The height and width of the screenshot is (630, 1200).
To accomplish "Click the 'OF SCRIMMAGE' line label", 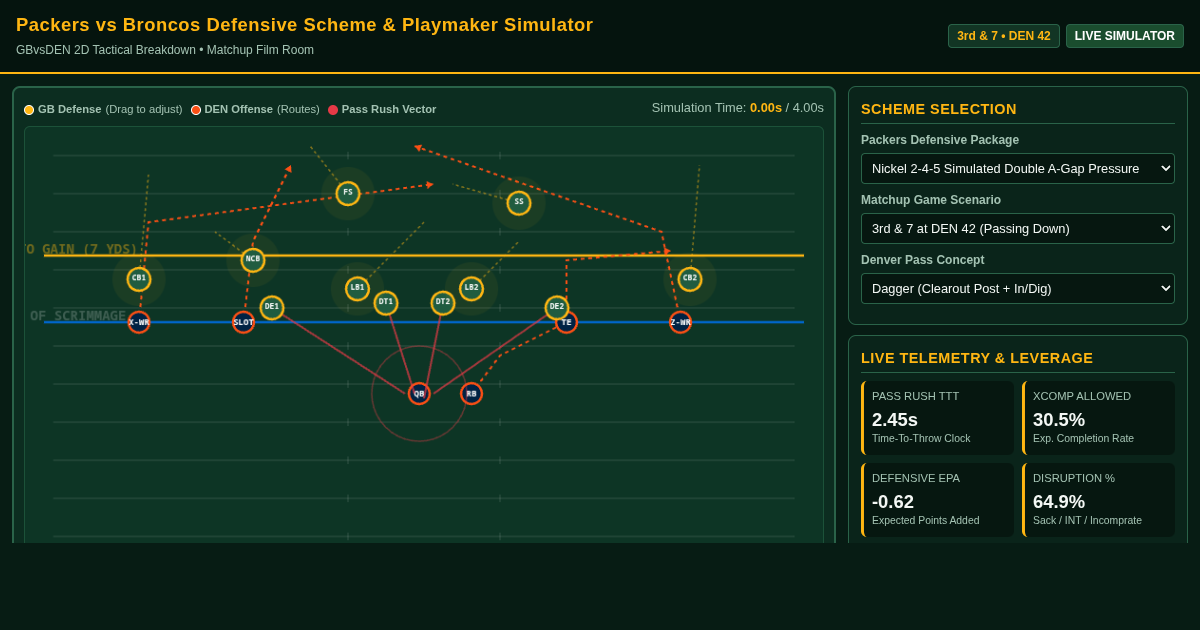I will [x=78, y=316].
